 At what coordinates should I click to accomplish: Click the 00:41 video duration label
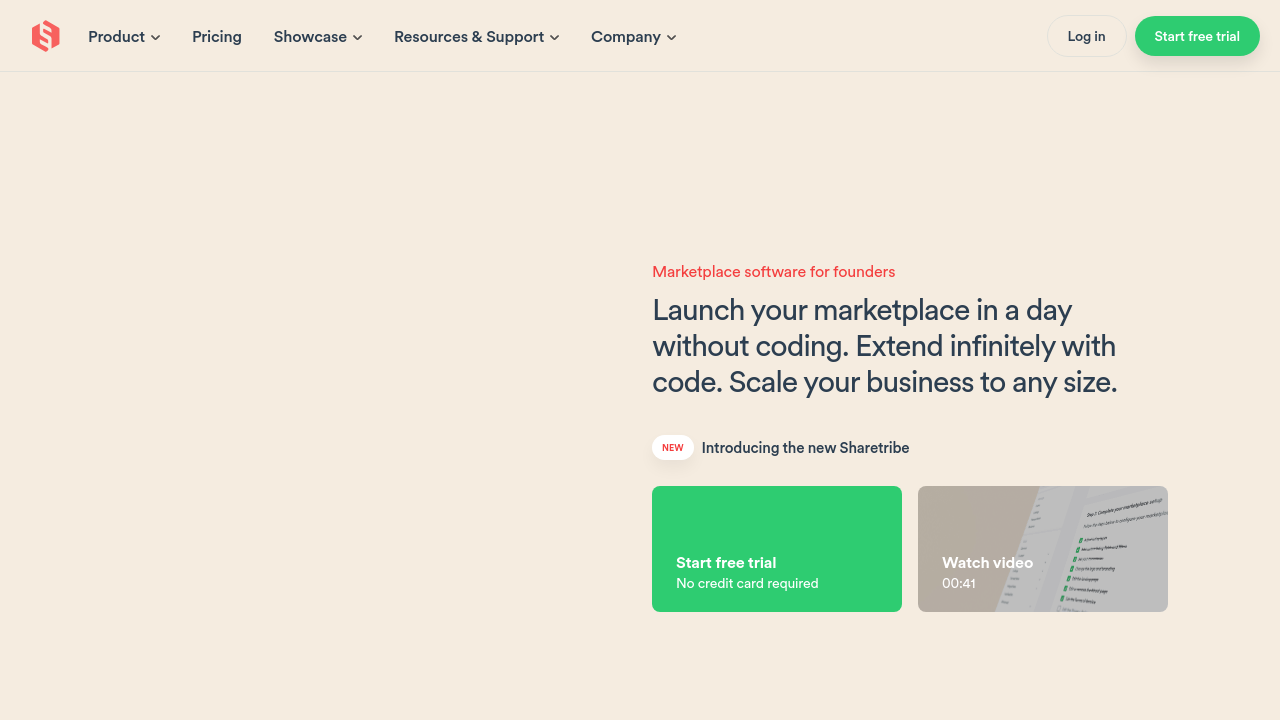point(959,583)
